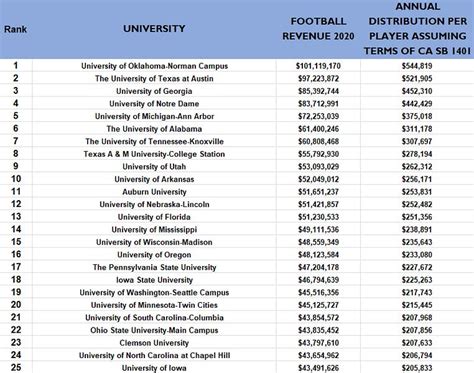Click the $311,178 distribution cell
The height and width of the screenshot is (373, 474).
click(x=417, y=129)
